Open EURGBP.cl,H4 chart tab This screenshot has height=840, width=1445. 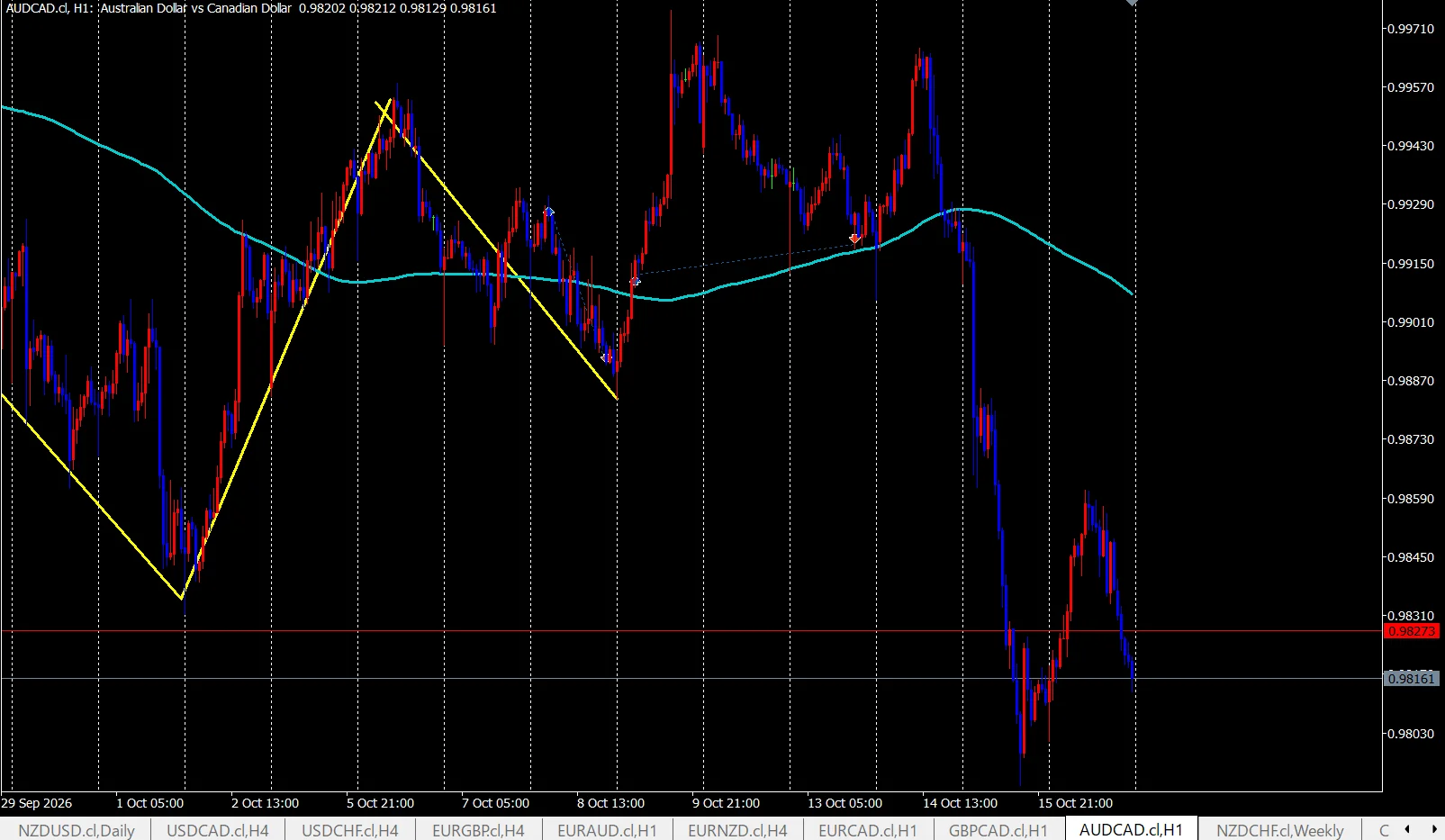point(478,830)
